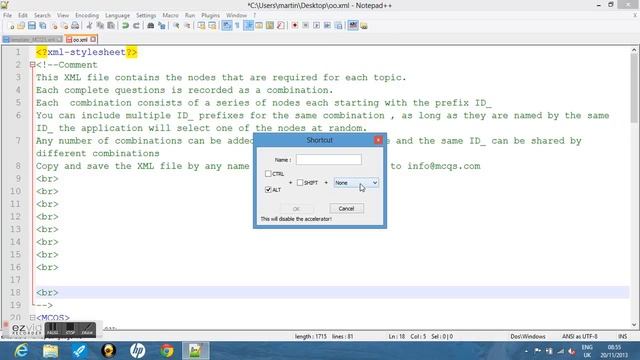Collapse the comment fold on line 2
640x360 pixels.
[x=32, y=65]
